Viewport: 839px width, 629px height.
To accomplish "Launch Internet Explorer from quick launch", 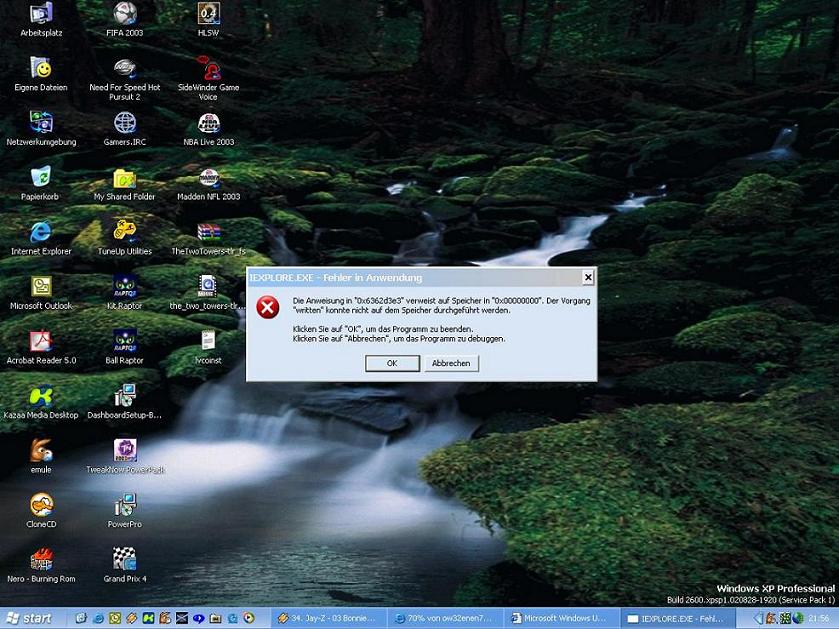I will (x=98, y=618).
